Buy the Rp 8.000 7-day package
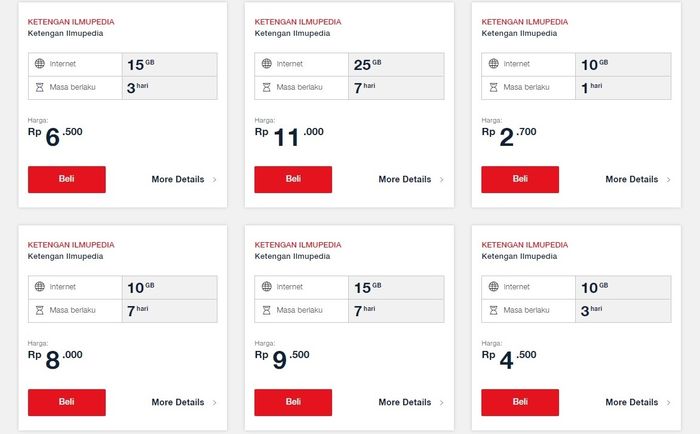Viewport: 700px width, 434px height. tap(66, 402)
